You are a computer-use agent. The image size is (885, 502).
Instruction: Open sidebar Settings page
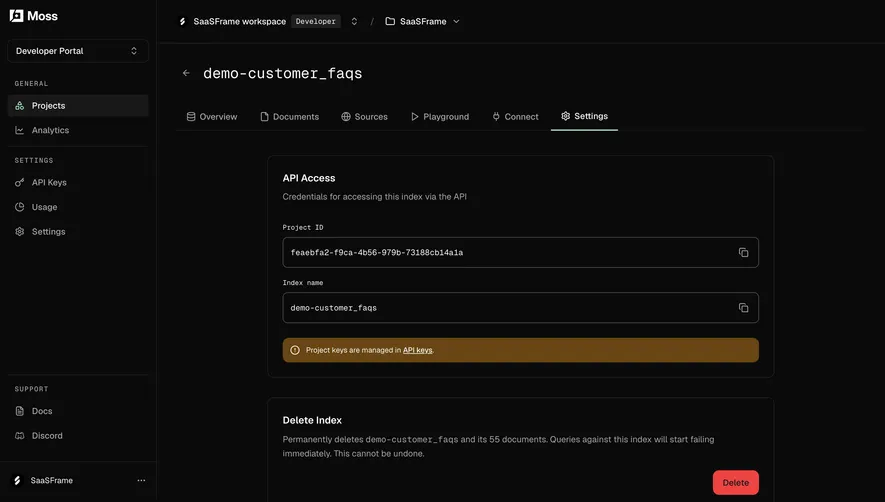click(78, 232)
